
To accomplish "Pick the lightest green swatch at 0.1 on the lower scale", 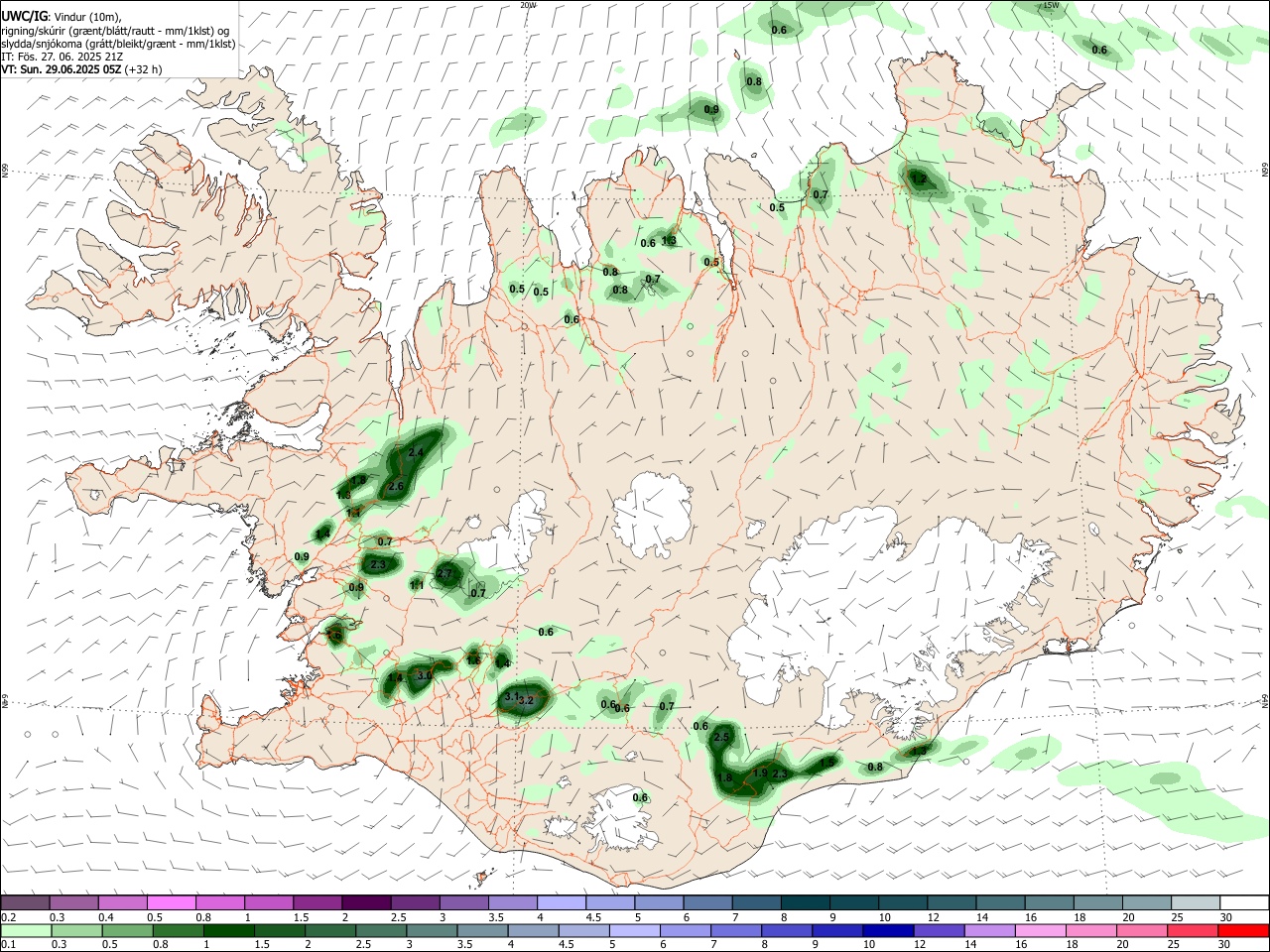I will [x=26, y=929].
